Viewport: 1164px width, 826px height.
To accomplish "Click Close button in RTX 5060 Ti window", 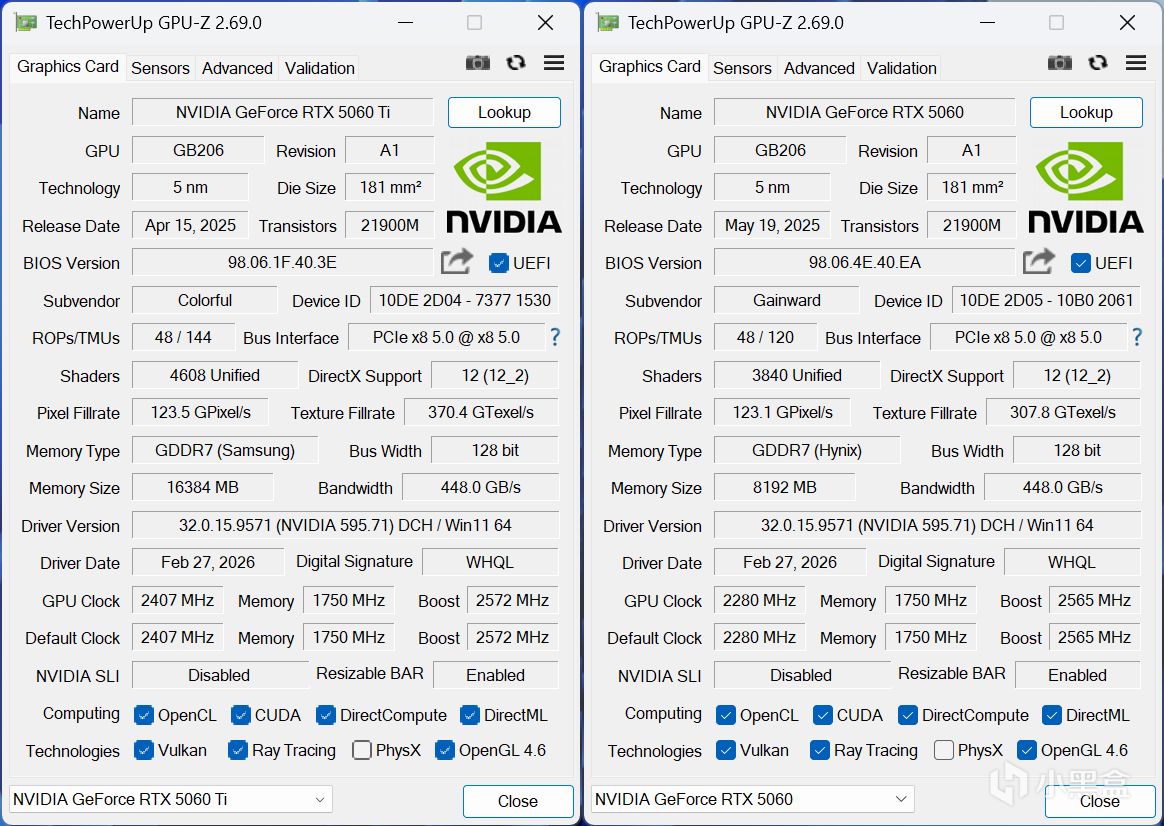I will 518,801.
